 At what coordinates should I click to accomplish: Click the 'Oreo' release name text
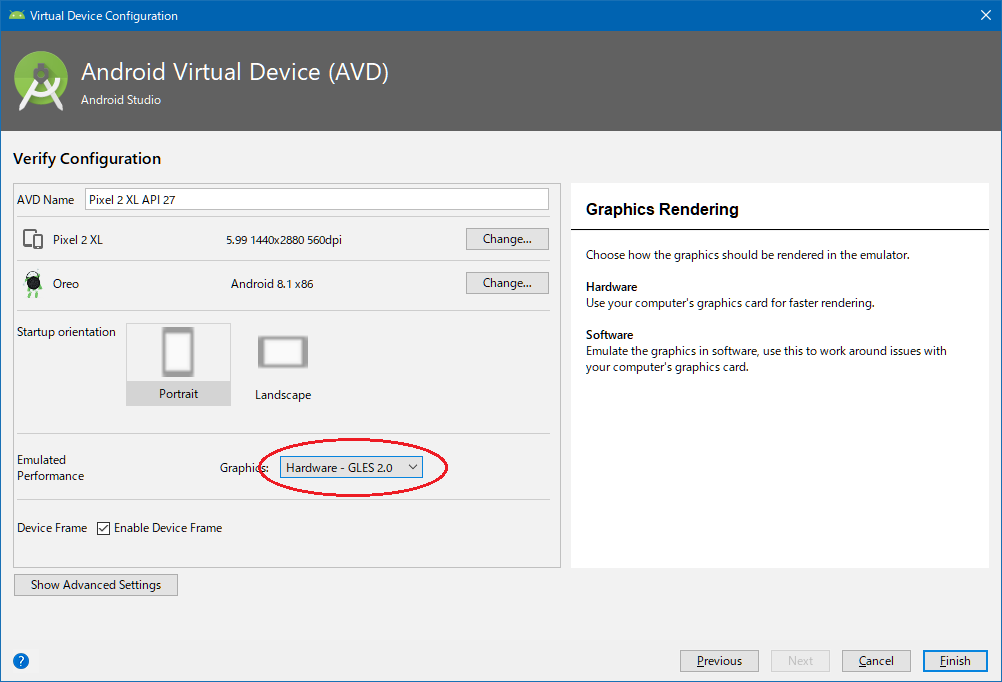[65, 284]
